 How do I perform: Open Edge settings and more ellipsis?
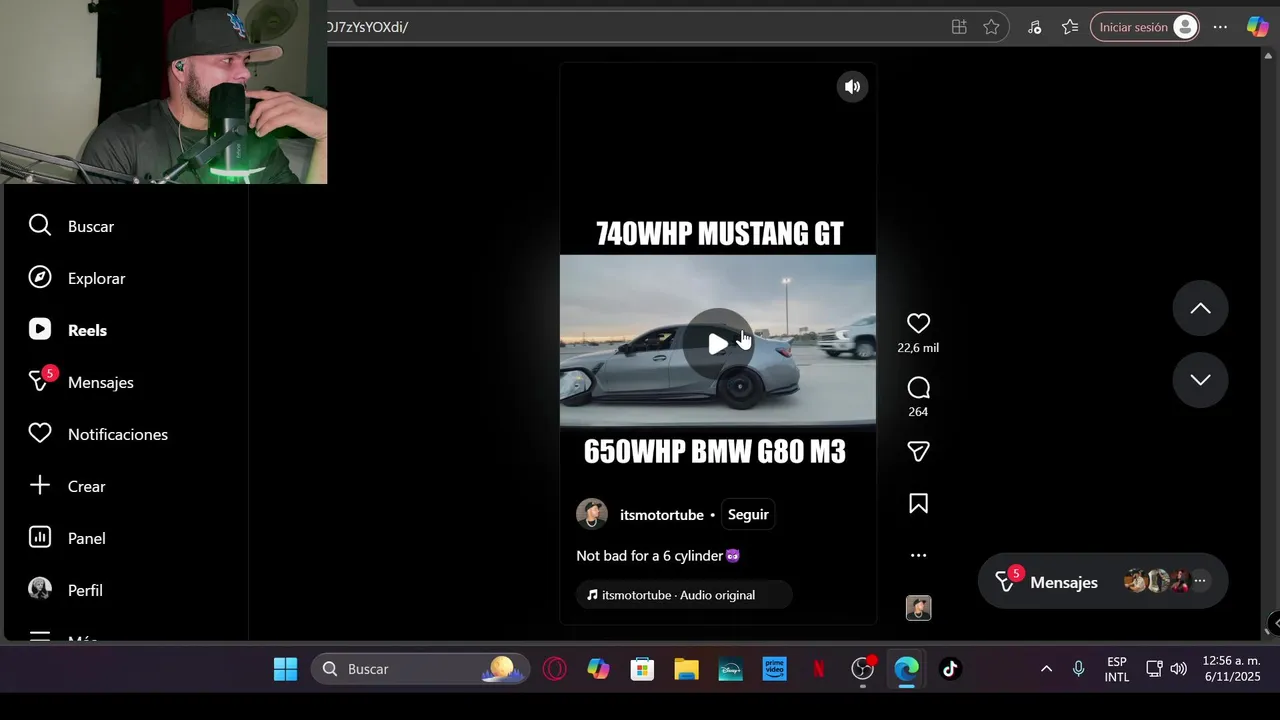(1220, 27)
